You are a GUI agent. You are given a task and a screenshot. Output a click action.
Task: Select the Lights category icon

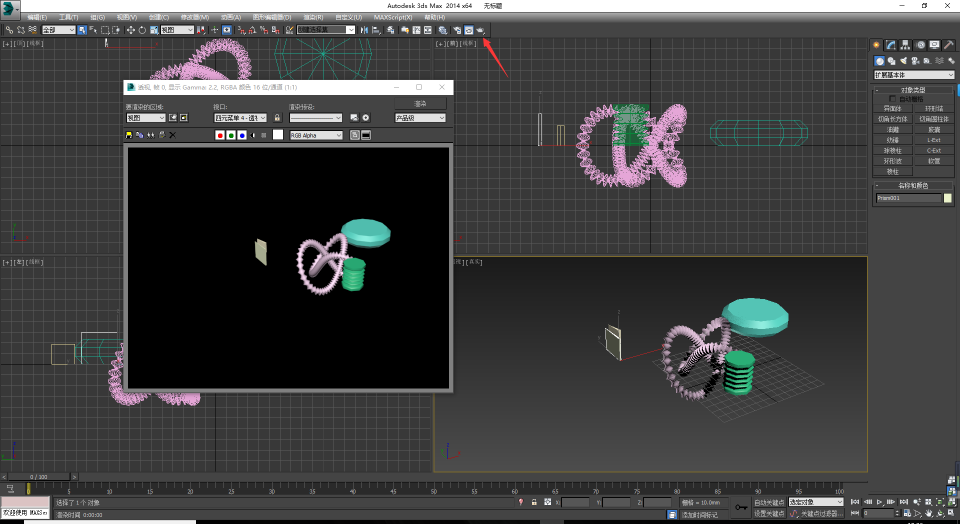901,60
